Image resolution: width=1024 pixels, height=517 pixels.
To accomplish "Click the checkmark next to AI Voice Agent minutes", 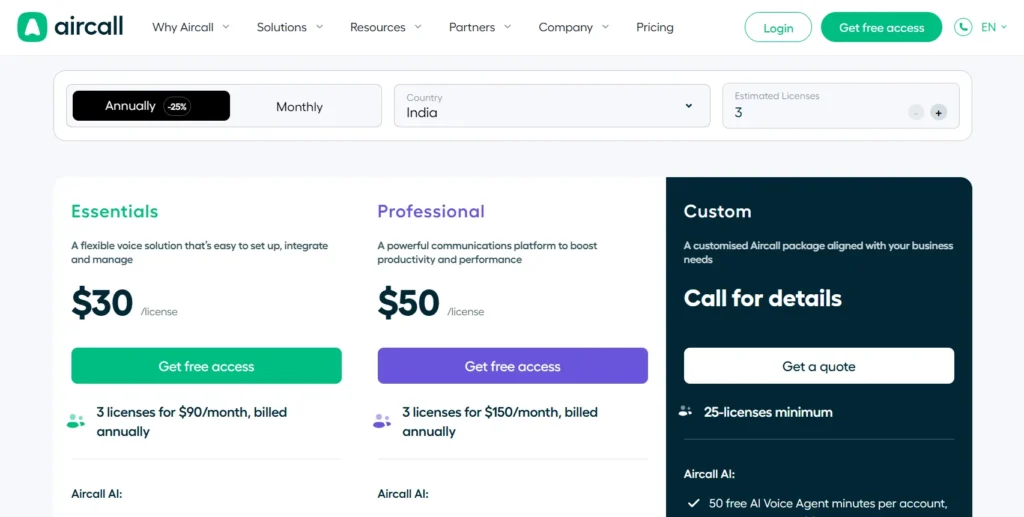I will (x=693, y=503).
